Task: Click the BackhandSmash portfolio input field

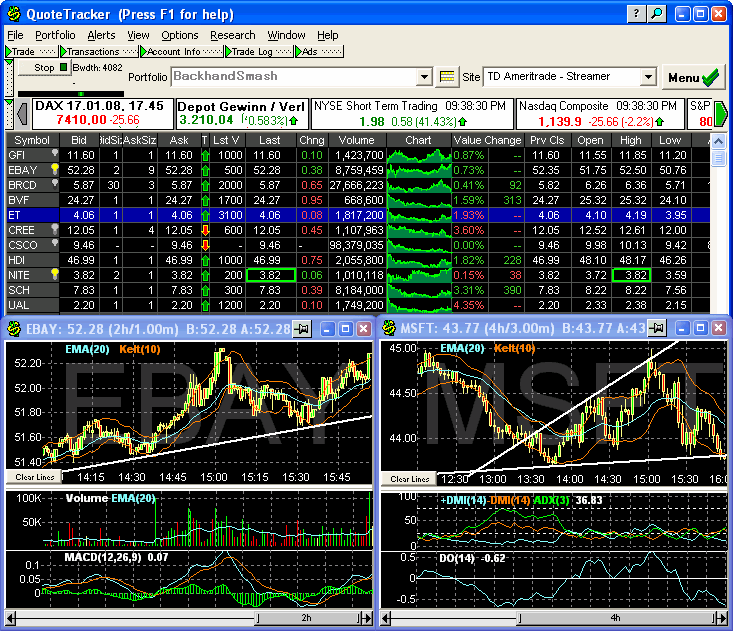Action: [x=295, y=77]
